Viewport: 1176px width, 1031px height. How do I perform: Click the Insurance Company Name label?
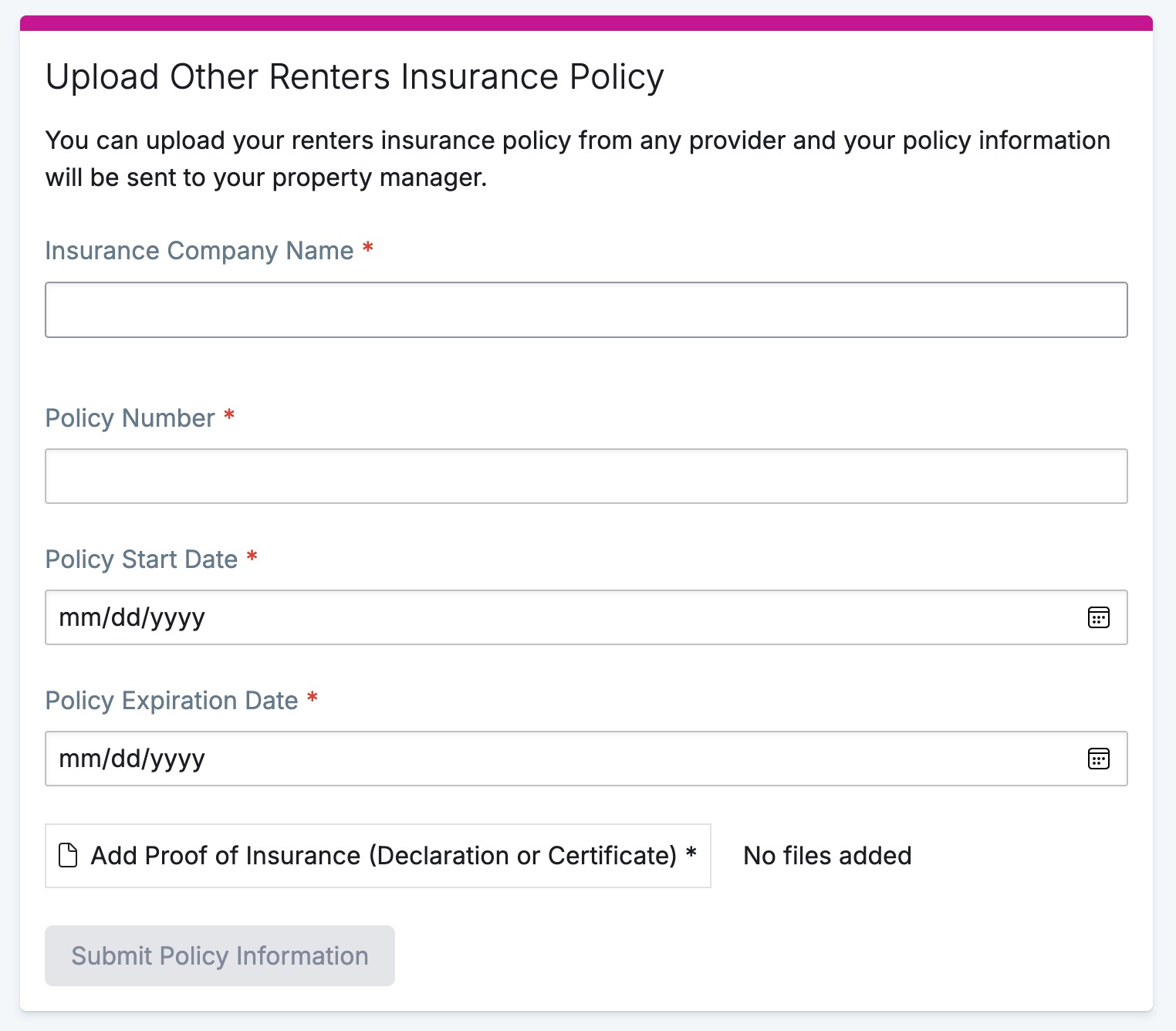199,251
